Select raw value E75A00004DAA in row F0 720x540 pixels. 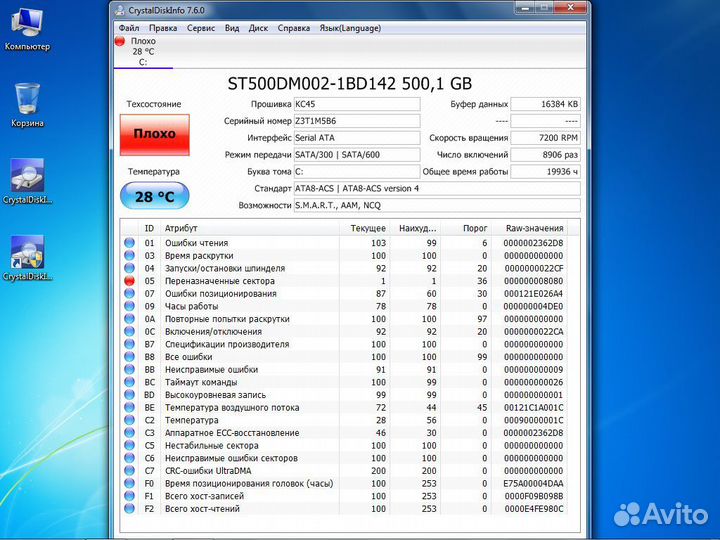click(x=534, y=484)
